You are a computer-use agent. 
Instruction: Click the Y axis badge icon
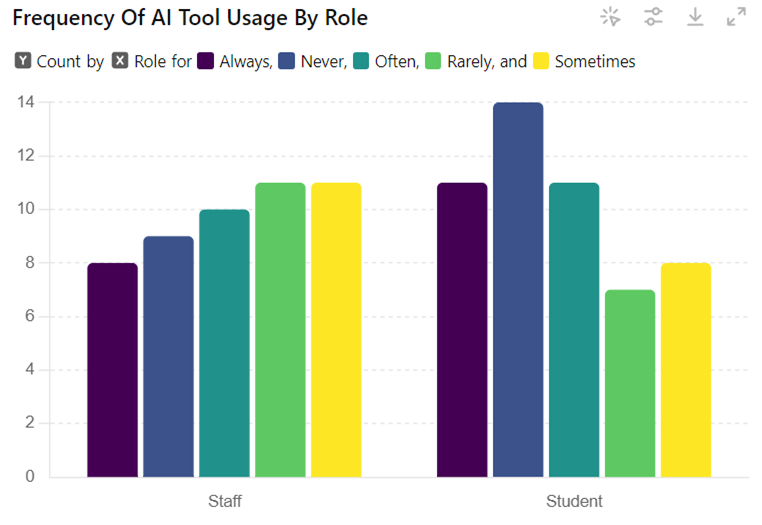pyautogui.click(x=23, y=61)
